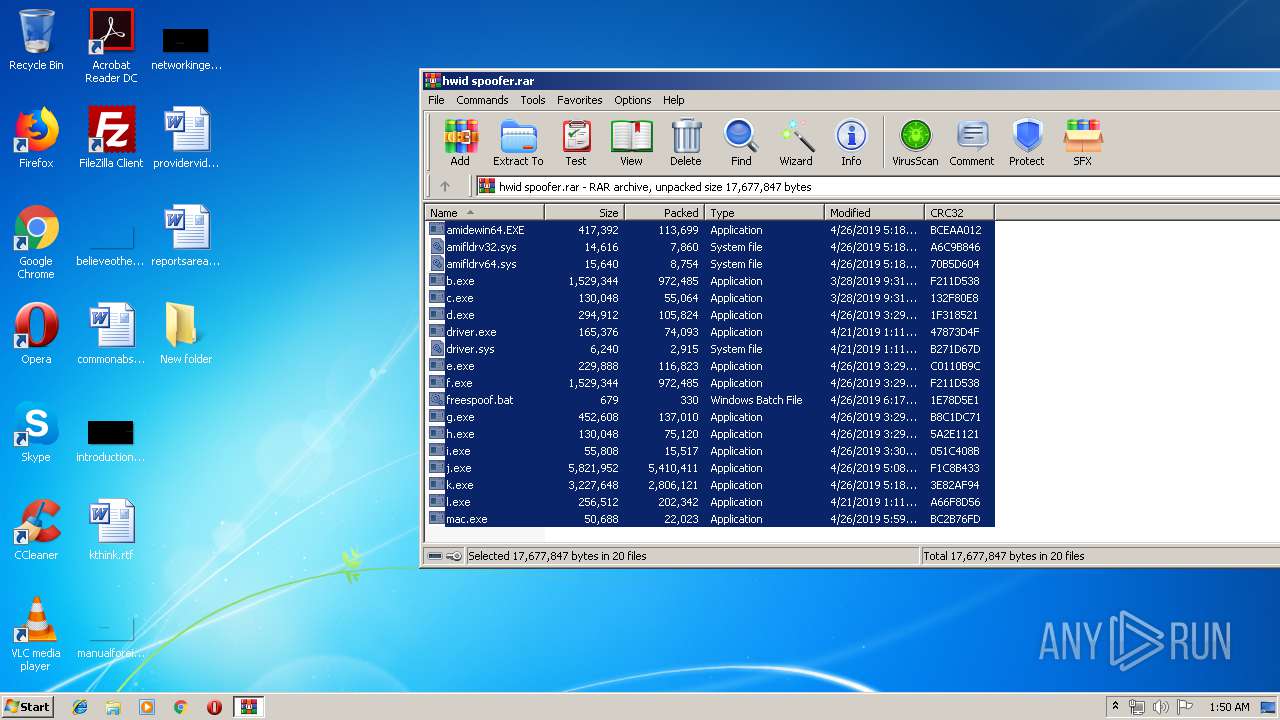Open the View toolbar icon
Viewport: 1280px width, 720px height.
point(631,142)
